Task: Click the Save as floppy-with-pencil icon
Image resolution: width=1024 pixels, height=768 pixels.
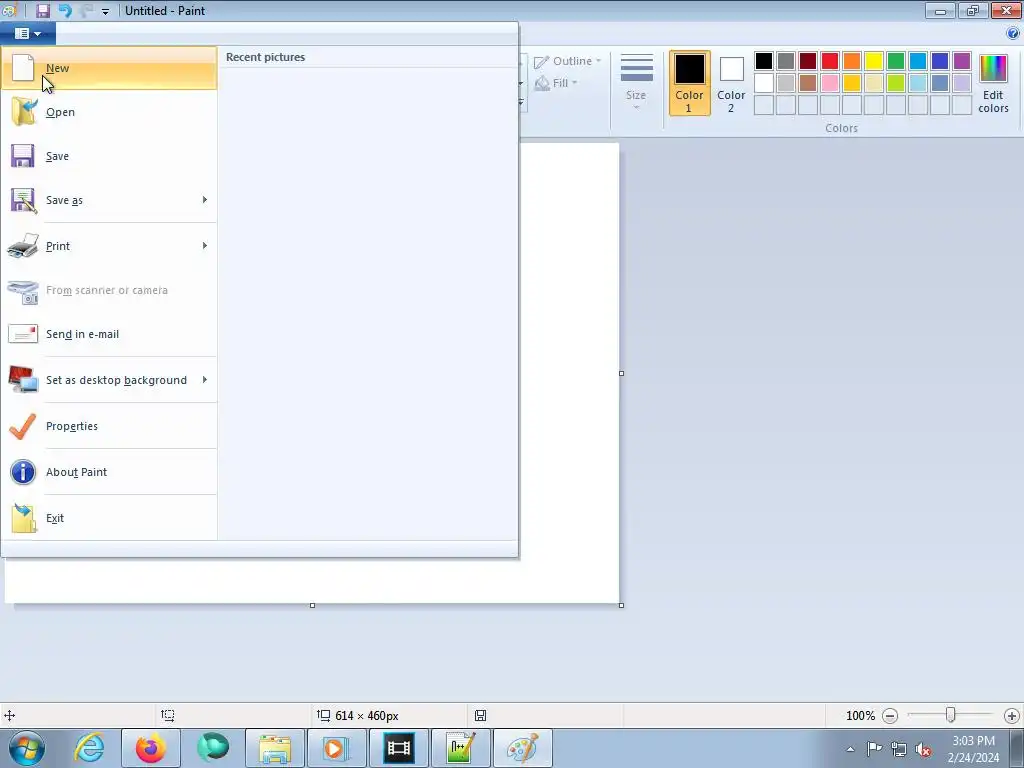Action: pyautogui.click(x=23, y=200)
